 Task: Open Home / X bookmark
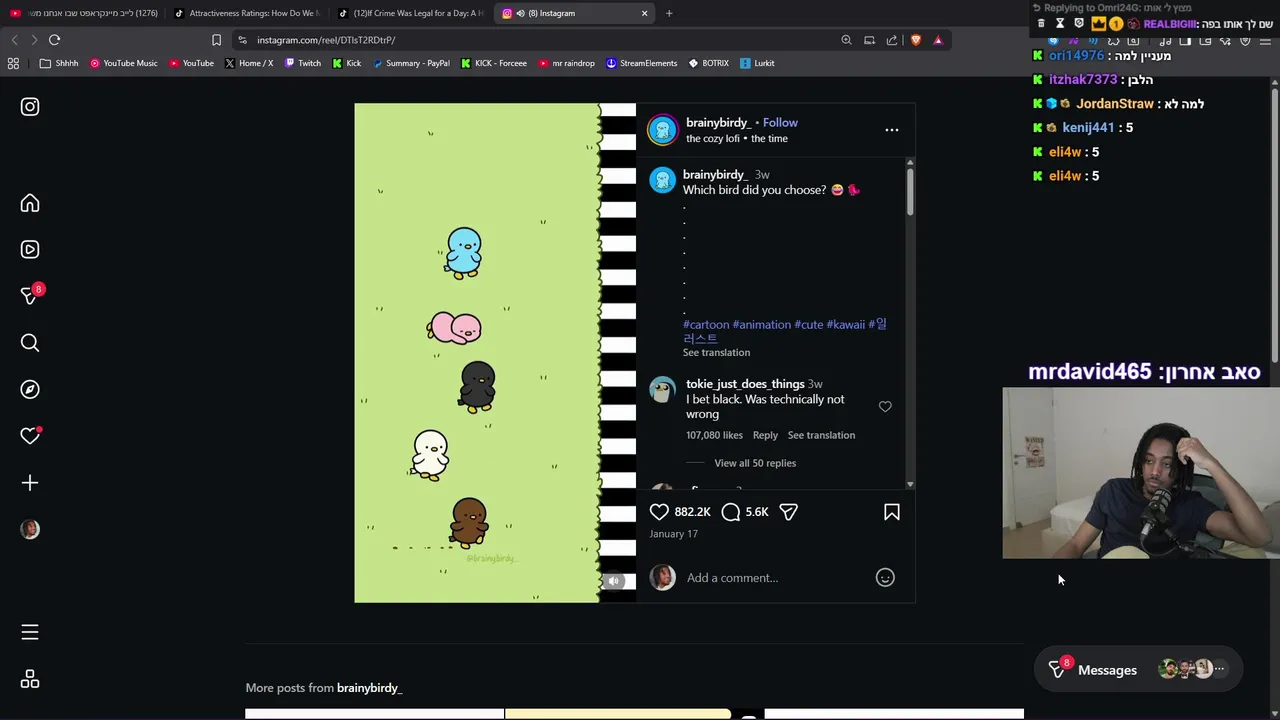point(249,63)
